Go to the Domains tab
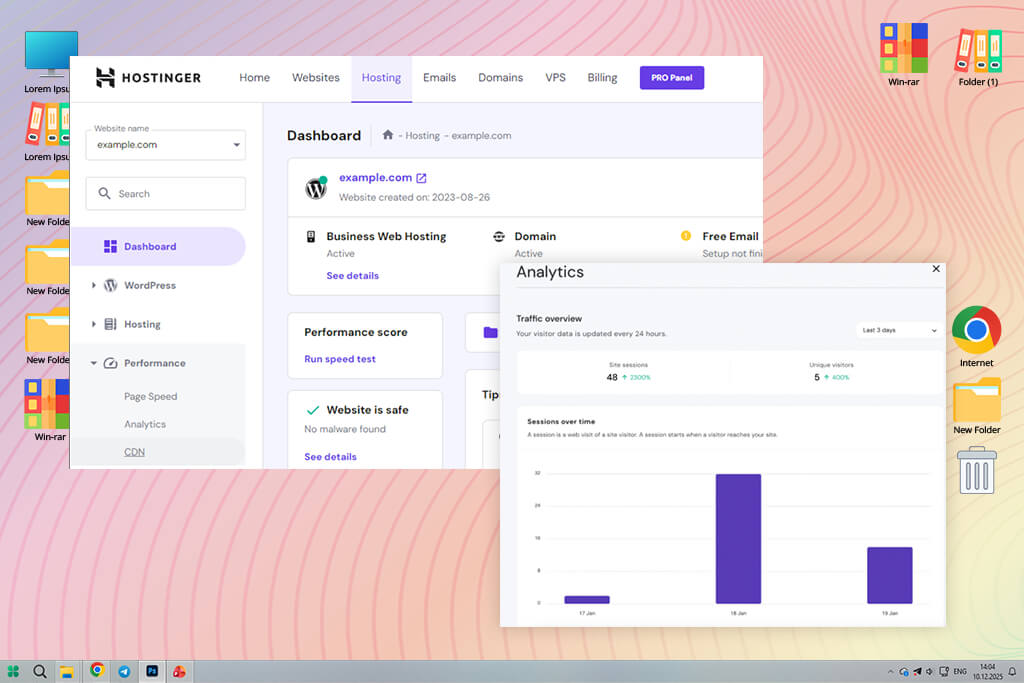The image size is (1024, 683). point(500,77)
